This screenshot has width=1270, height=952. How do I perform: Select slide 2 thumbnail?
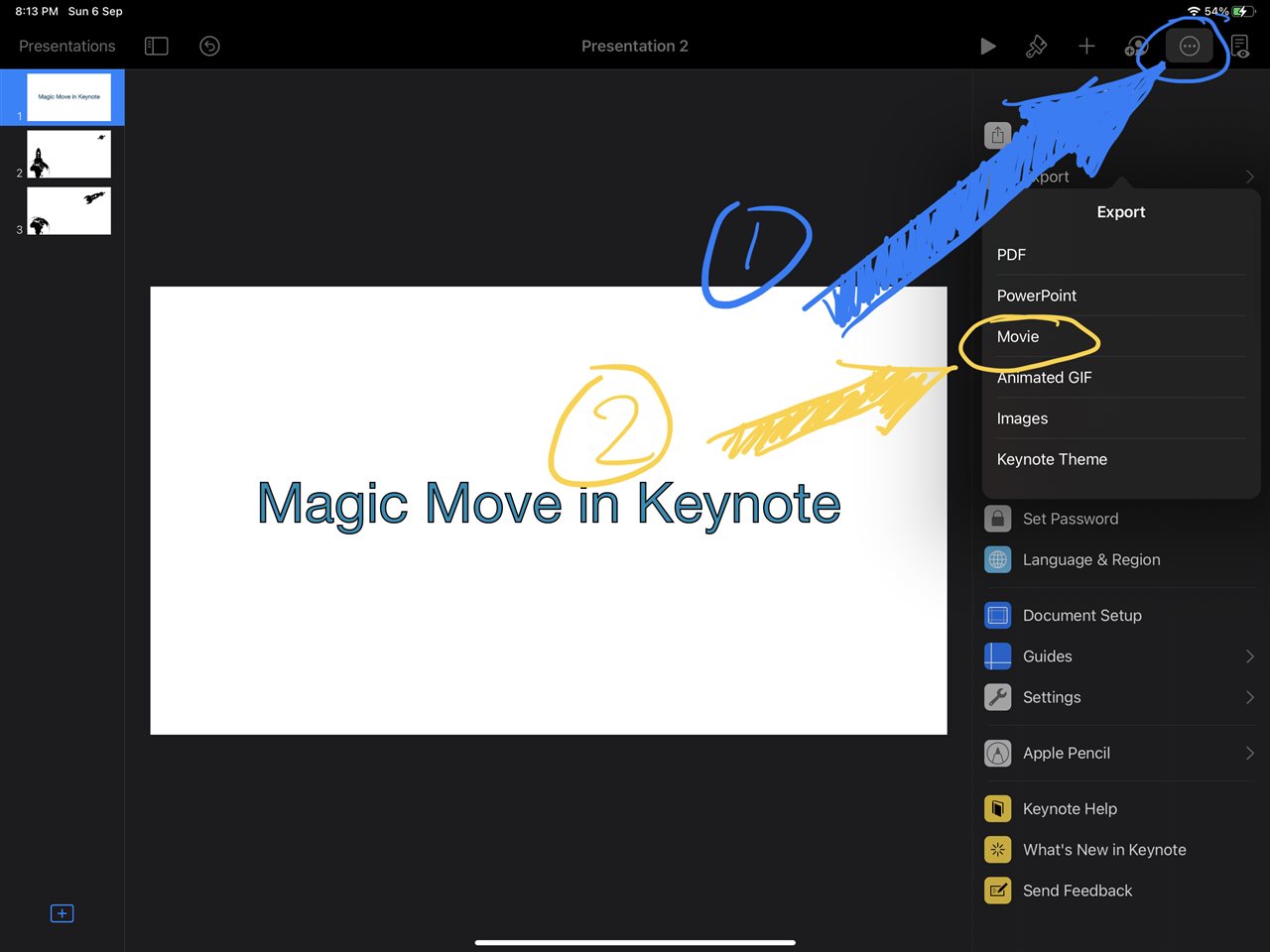point(68,154)
